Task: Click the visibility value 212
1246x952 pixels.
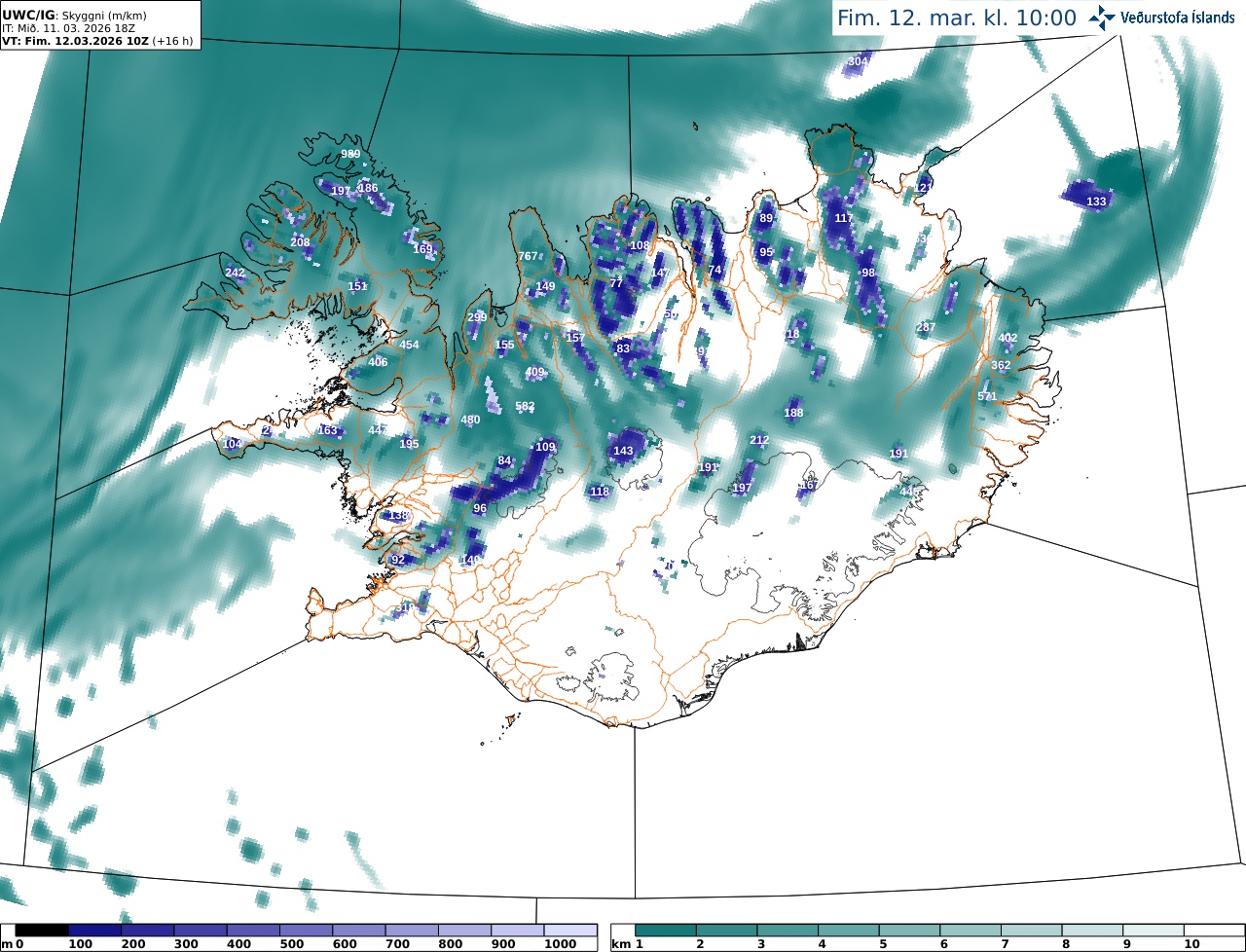Action: pos(759,440)
